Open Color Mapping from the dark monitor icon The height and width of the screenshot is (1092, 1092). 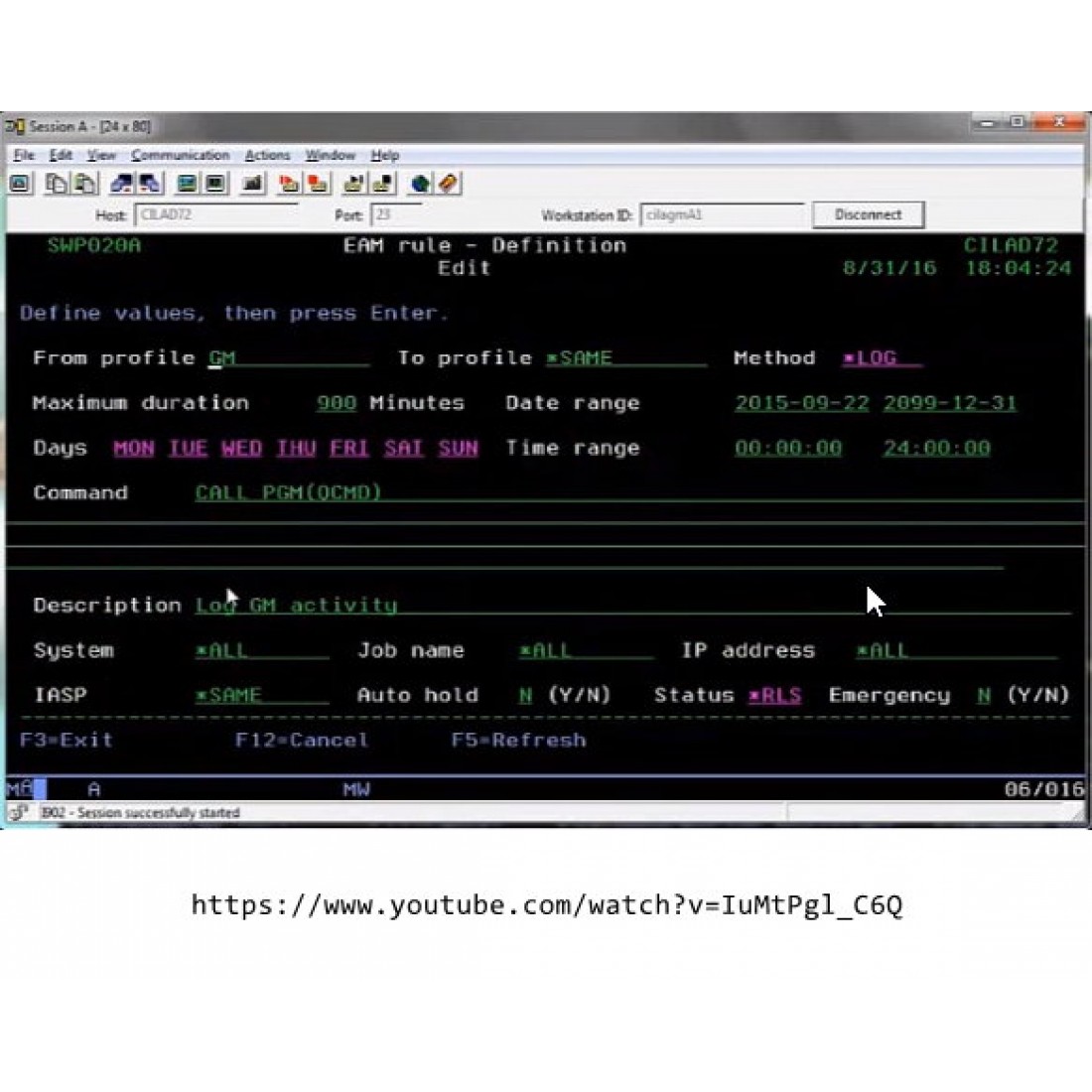215,184
